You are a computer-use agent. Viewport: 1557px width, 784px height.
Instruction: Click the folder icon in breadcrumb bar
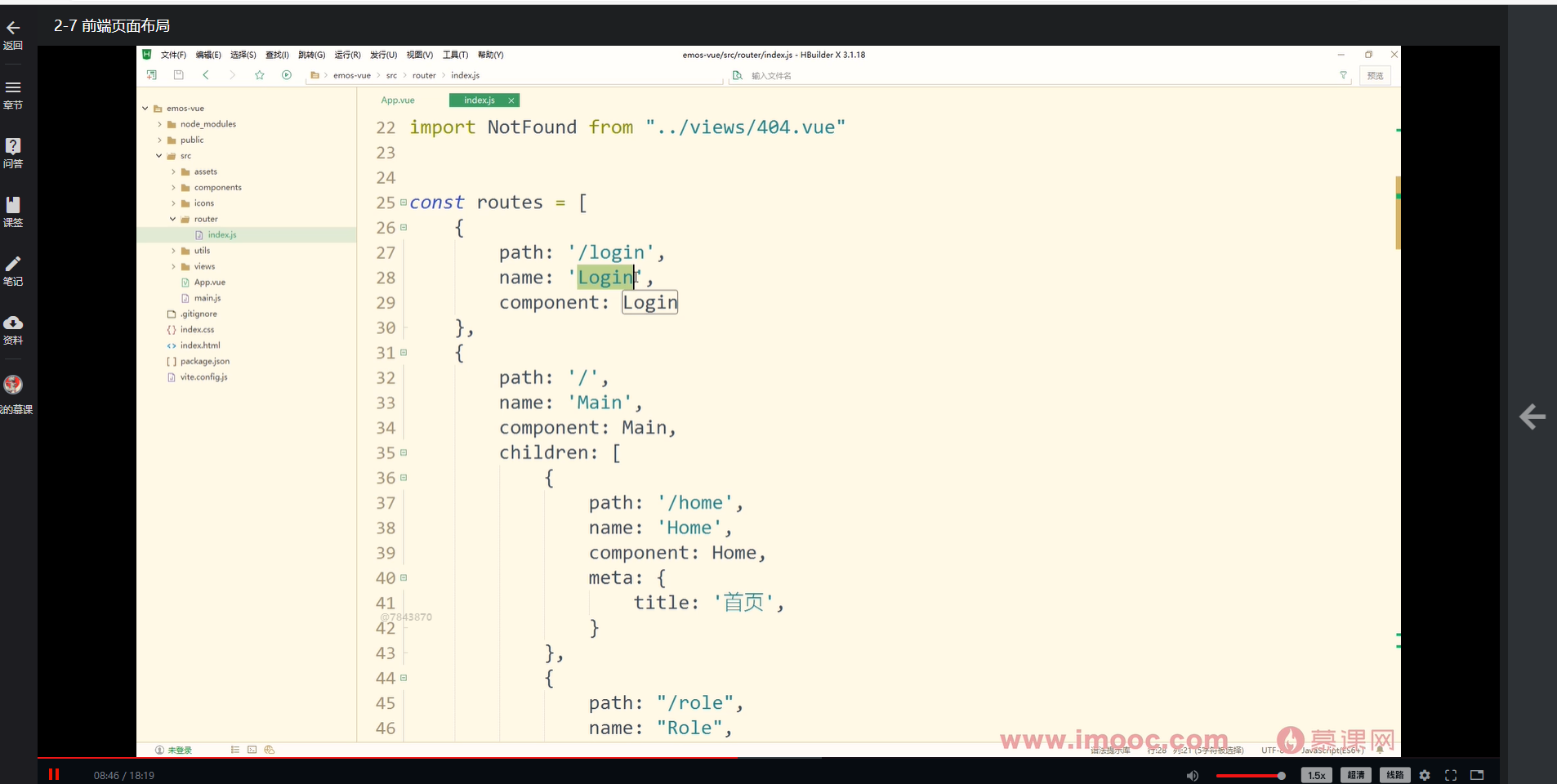[x=315, y=75]
